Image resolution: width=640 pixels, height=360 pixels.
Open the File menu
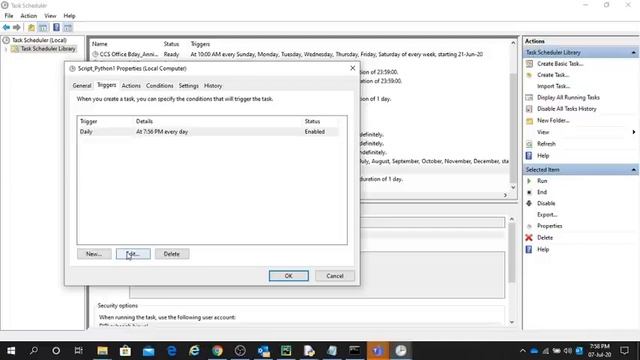click(9, 16)
